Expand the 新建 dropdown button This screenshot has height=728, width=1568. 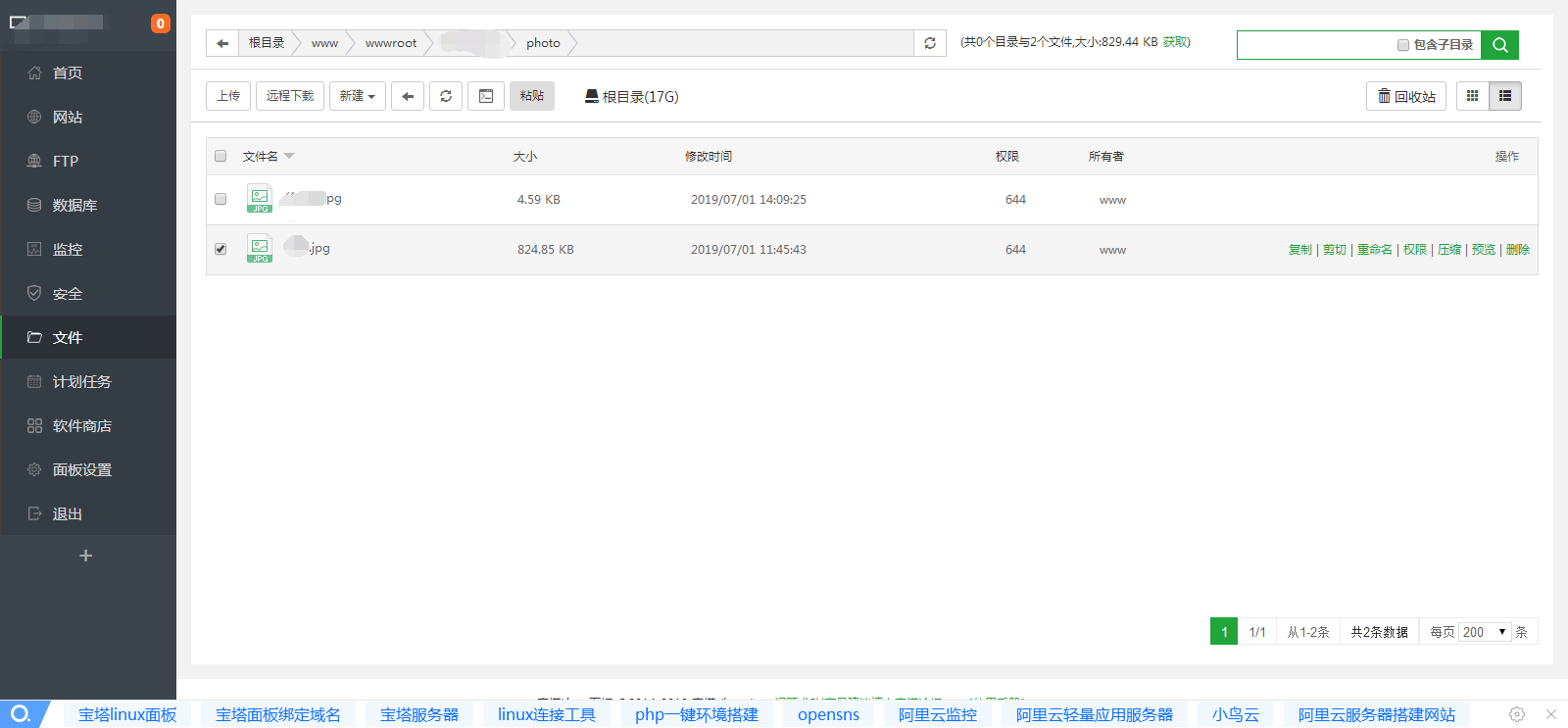[358, 96]
